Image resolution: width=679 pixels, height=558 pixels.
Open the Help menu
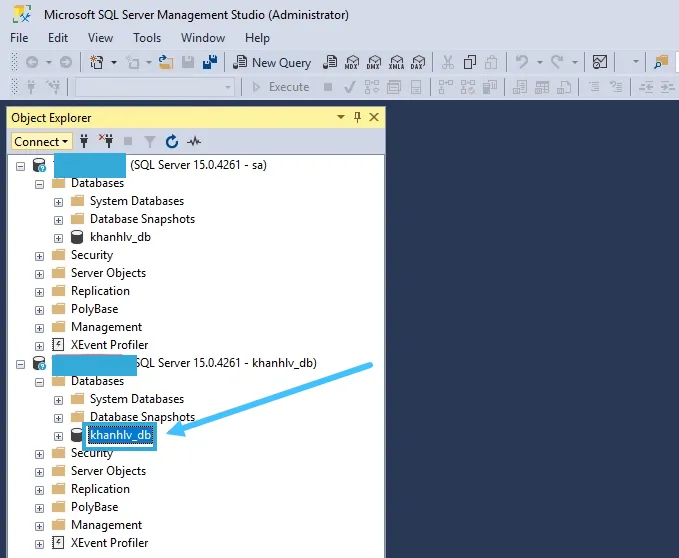pos(257,38)
